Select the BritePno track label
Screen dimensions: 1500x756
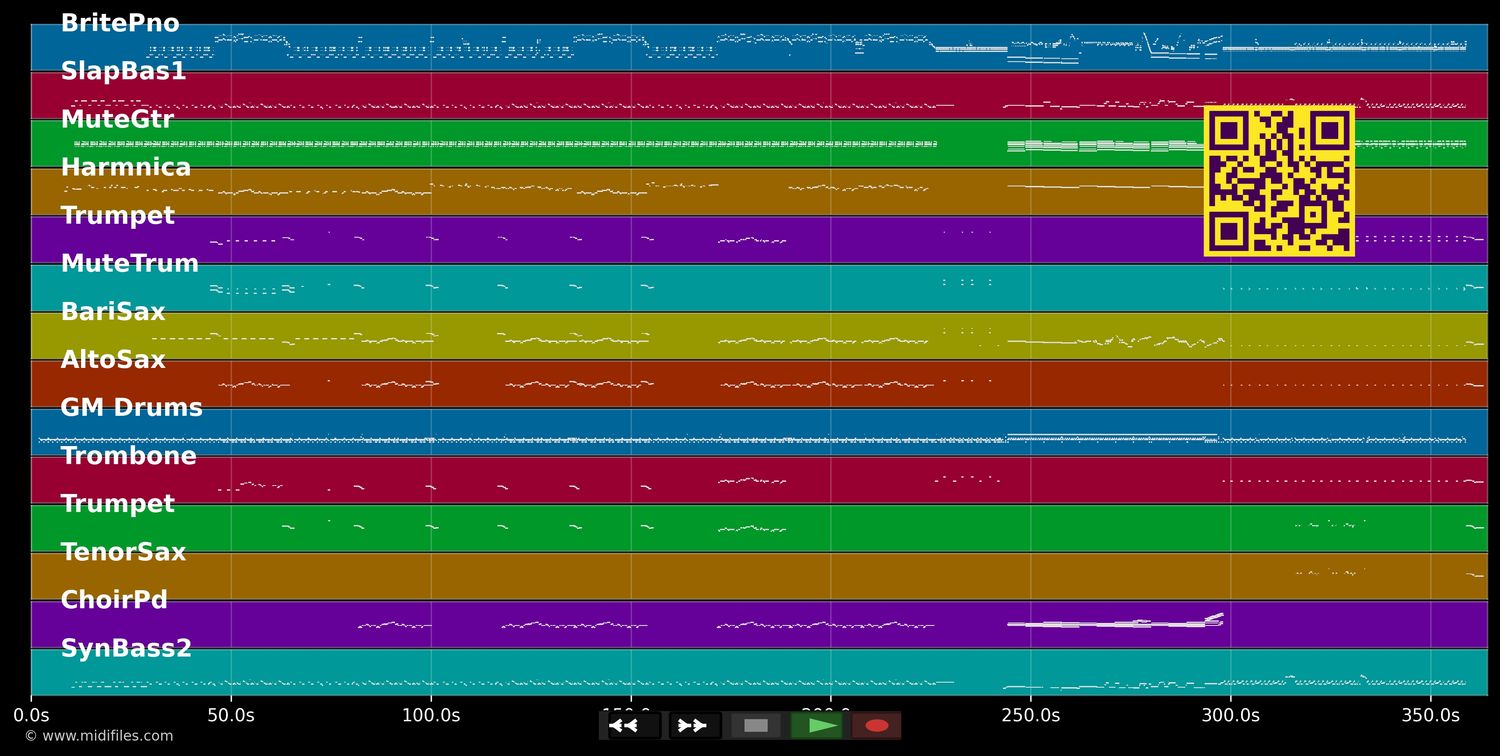120,24
